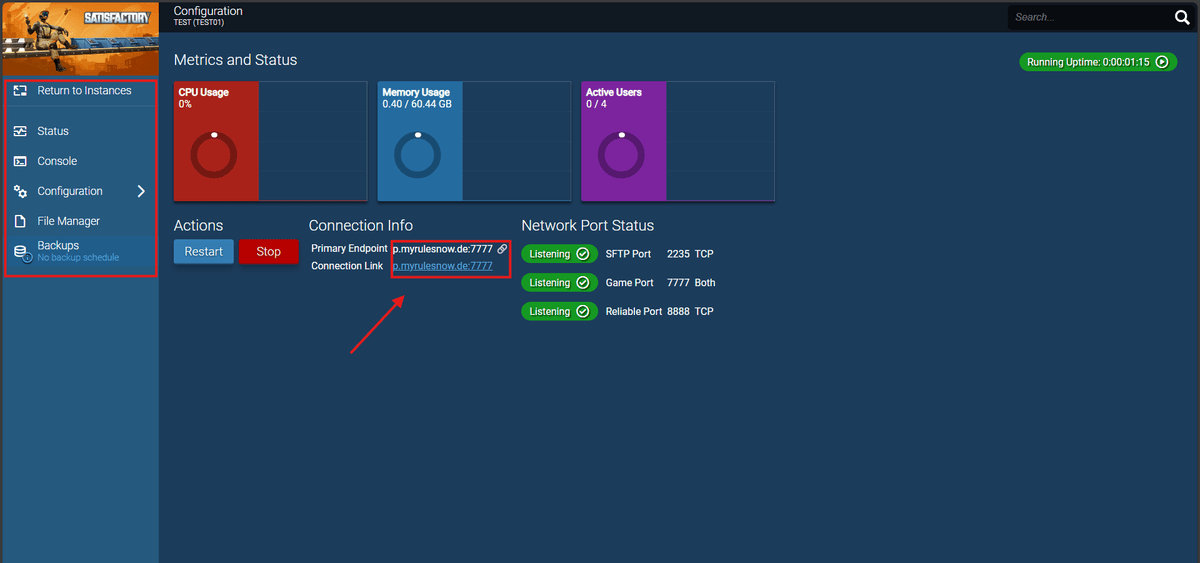Viewport: 1200px width, 563px height.
Task: Open the Configuration menu item
Action: click(80, 191)
